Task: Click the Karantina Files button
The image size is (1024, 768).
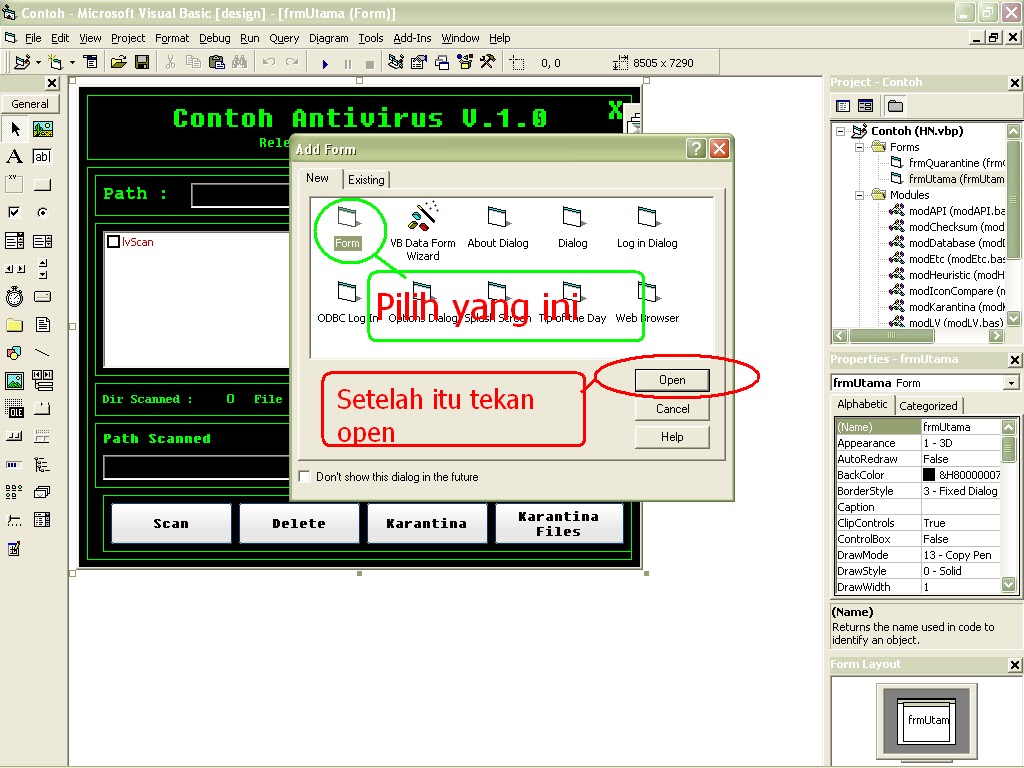Action: [558, 524]
